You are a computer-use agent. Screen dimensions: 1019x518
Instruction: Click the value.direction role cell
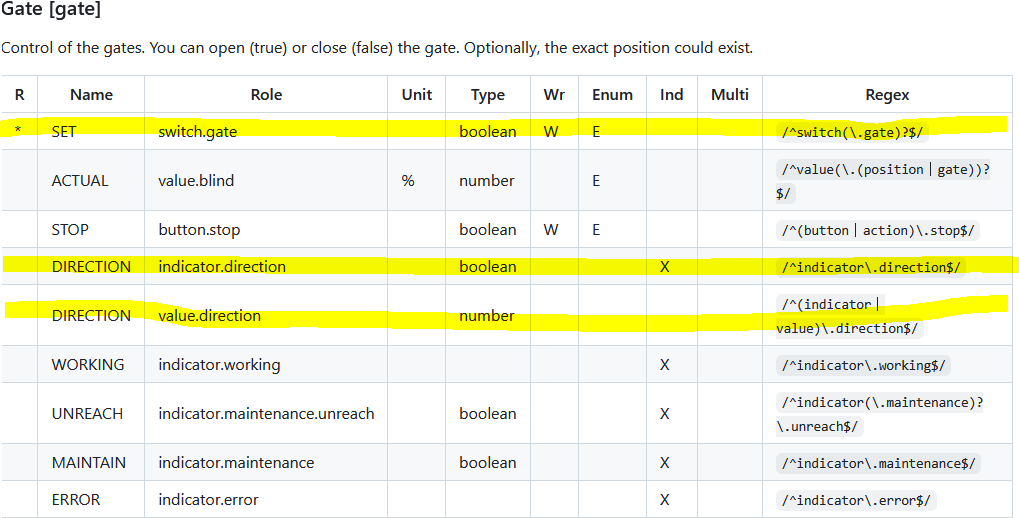point(209,315)
